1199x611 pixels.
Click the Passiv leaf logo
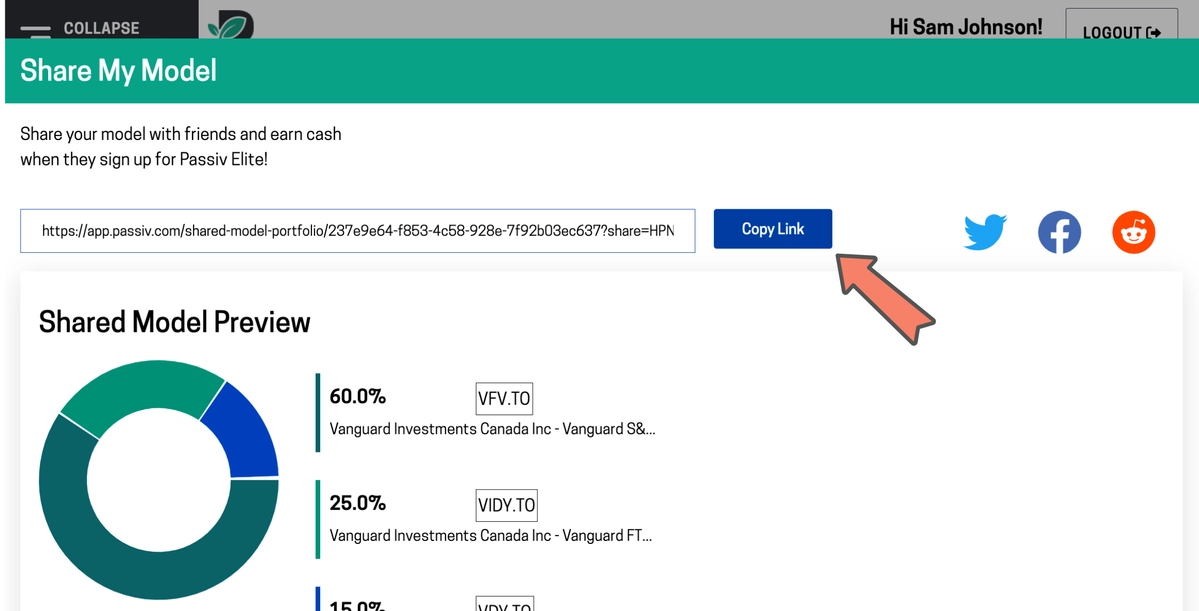click(231, 26)
